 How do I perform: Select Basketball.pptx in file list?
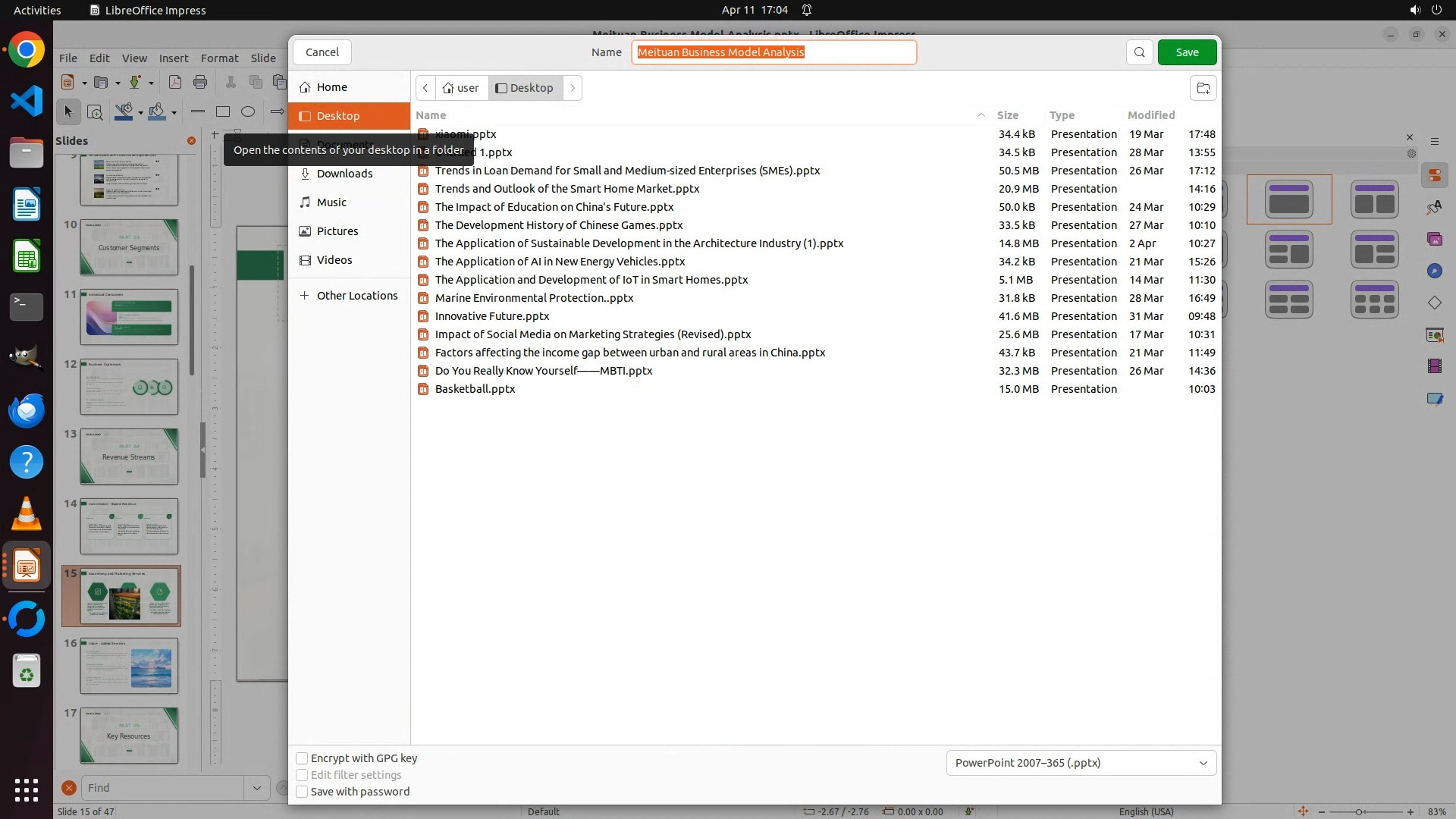click(x=475, y=389)
